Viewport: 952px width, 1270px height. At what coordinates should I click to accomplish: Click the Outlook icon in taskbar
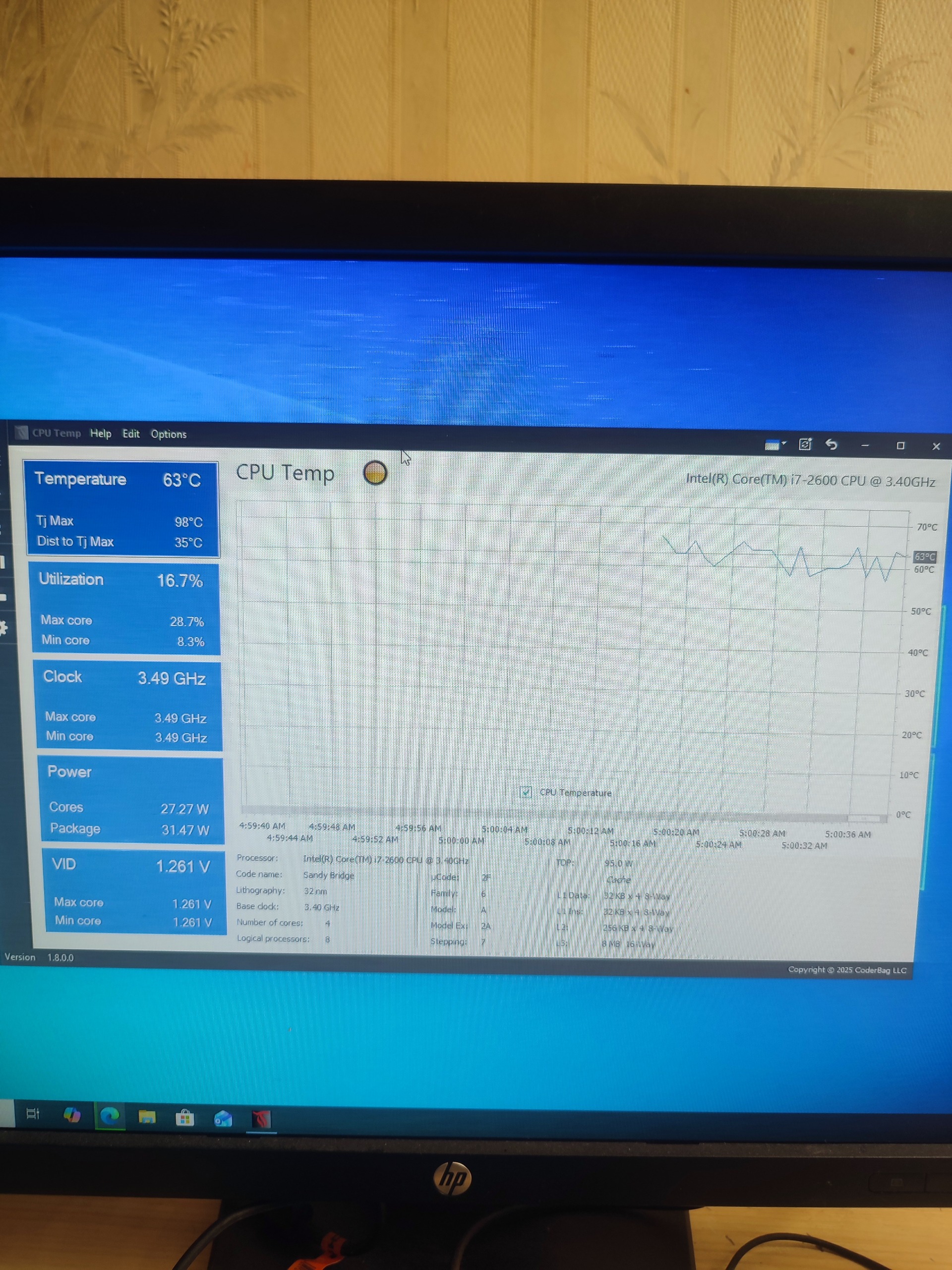coord(223,1118)
